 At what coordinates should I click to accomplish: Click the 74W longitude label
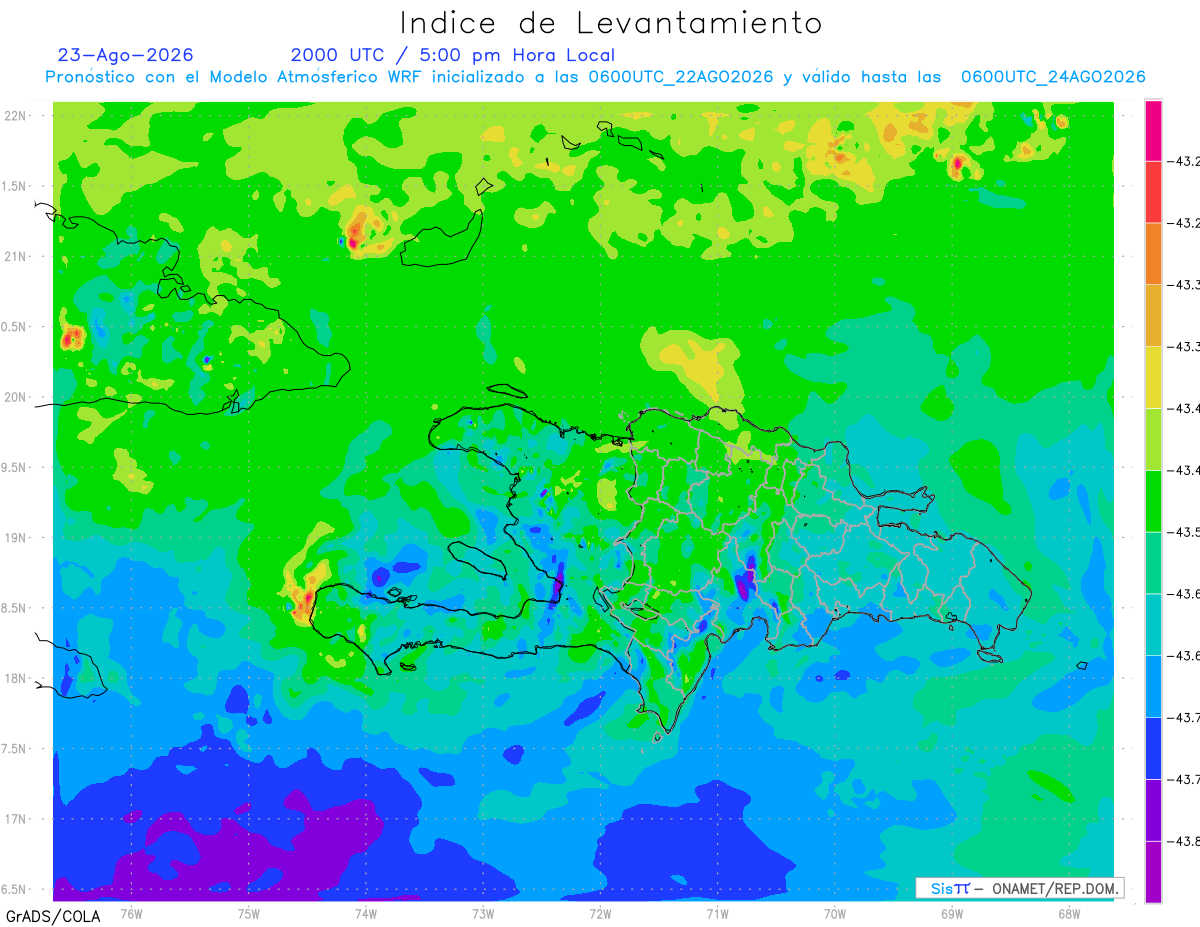366,913
